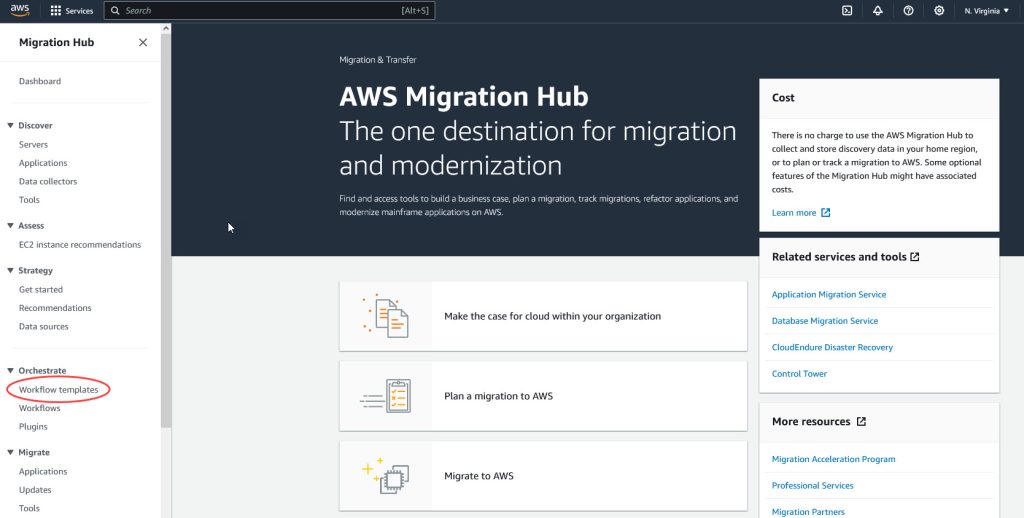This screenshot has width=1024, height=518.
Task: Open Applications under Discover
Action: pos(43,163)
